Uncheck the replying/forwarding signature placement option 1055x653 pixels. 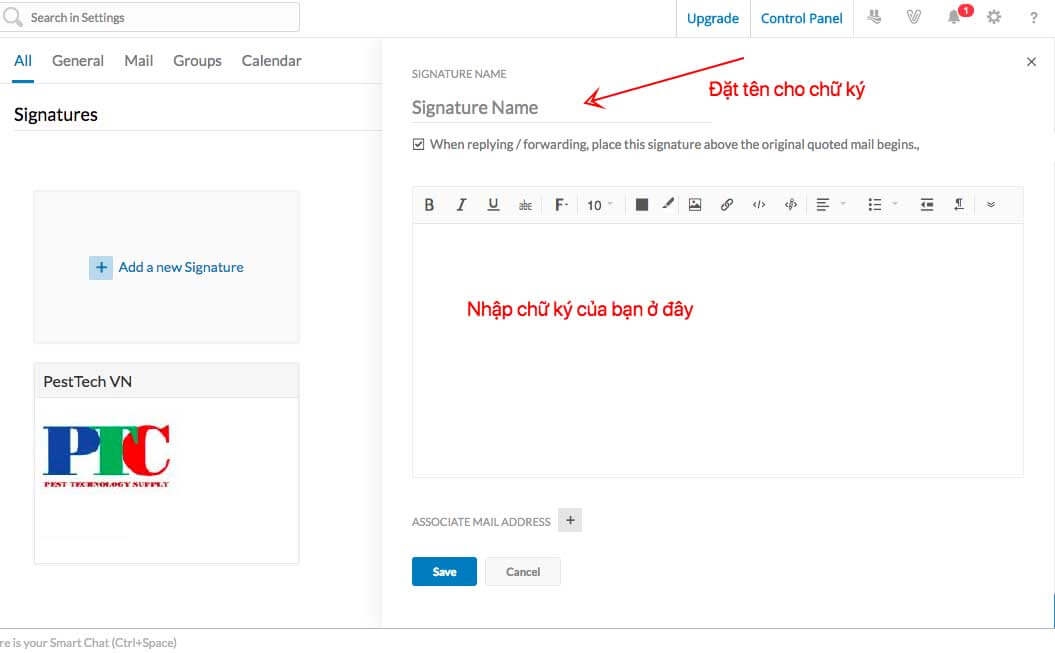pos(419,143)
